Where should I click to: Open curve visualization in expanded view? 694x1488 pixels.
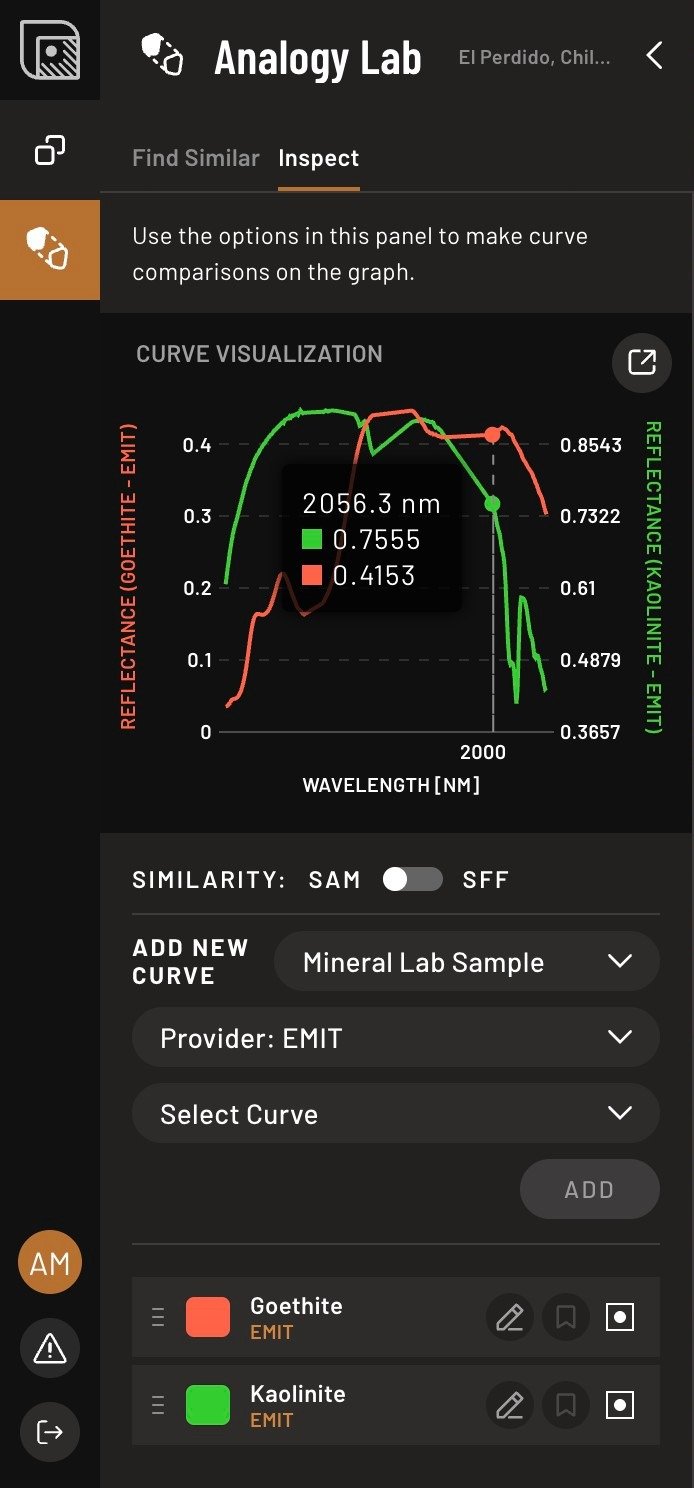(641, 362)
